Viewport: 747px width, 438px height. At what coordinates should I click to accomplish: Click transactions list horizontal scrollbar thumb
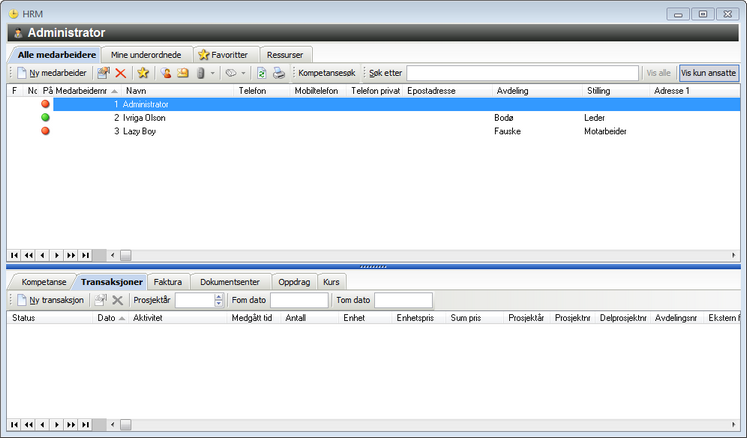(125, 425)
